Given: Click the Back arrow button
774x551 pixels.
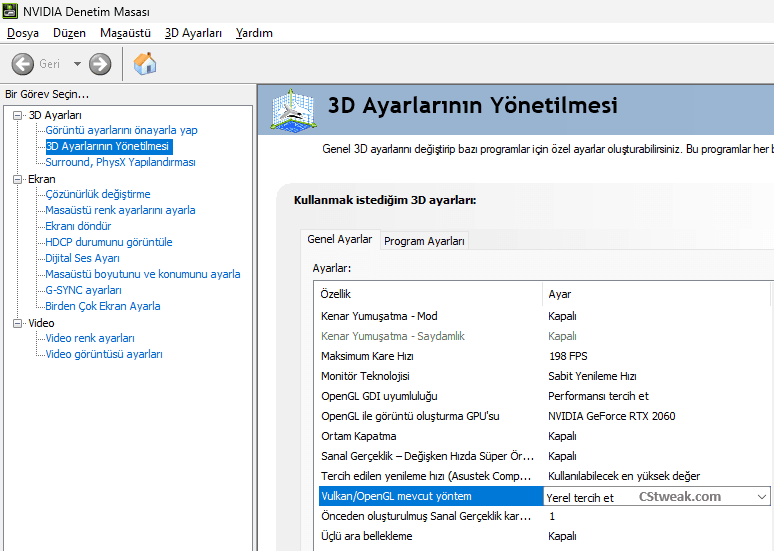Looking at the screenshot, I should point(23,64).
